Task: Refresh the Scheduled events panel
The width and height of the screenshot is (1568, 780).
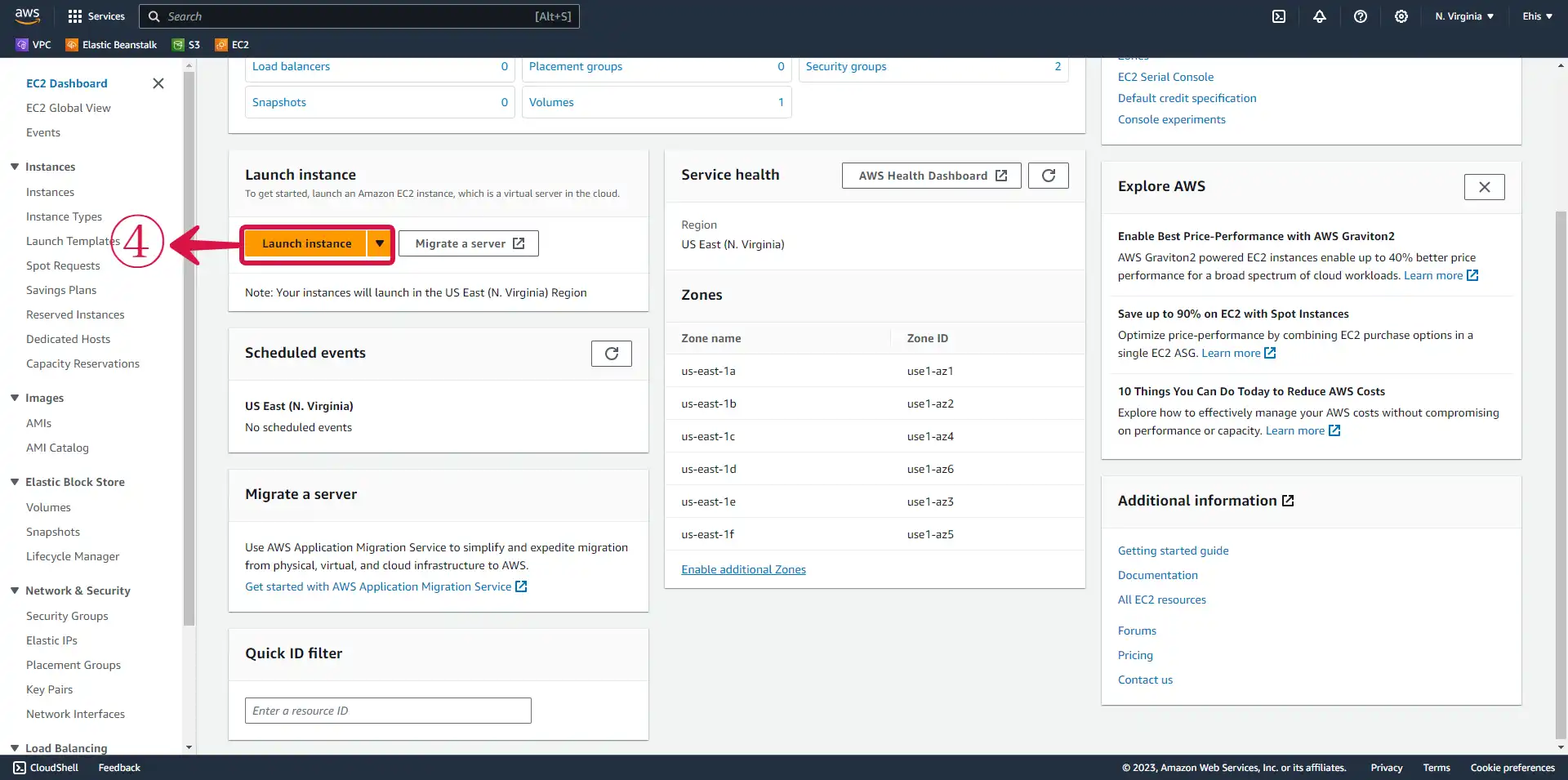Action: [612, 354]
